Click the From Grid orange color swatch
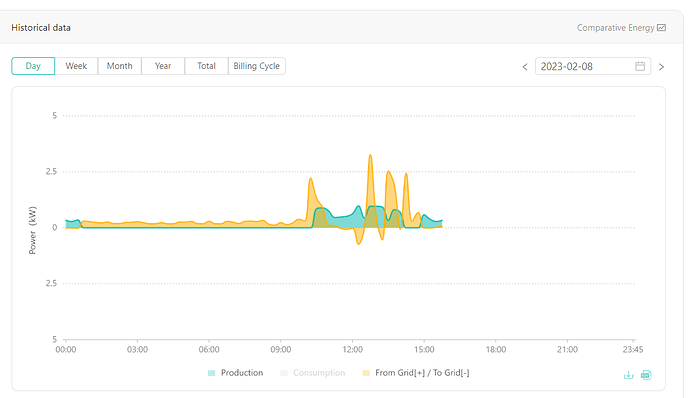 point(366,373)
